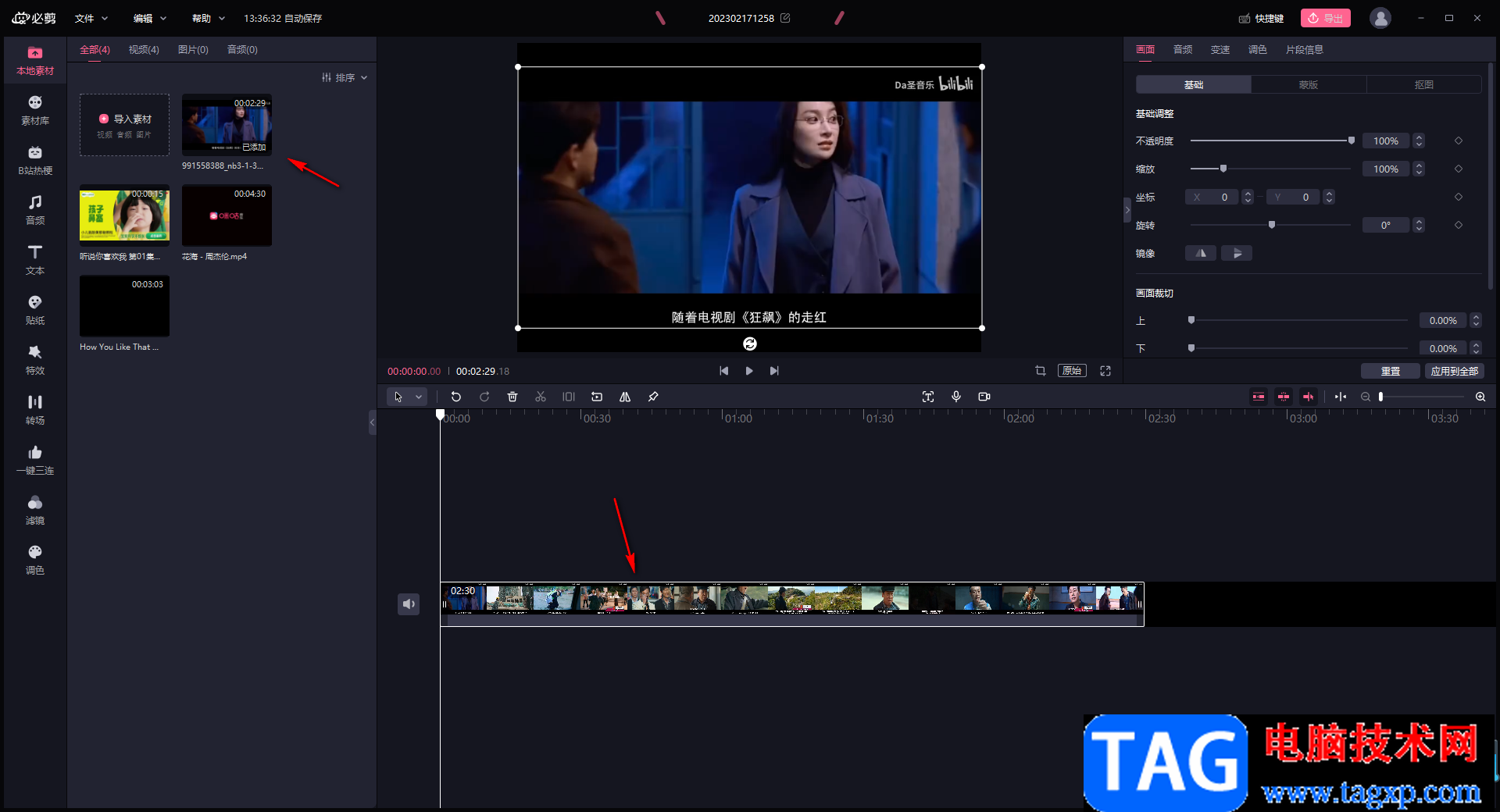The width and height of the screenshot is (1500, 812).
Task: Click the text recognition icon above timeline
Action: [928, 397]
